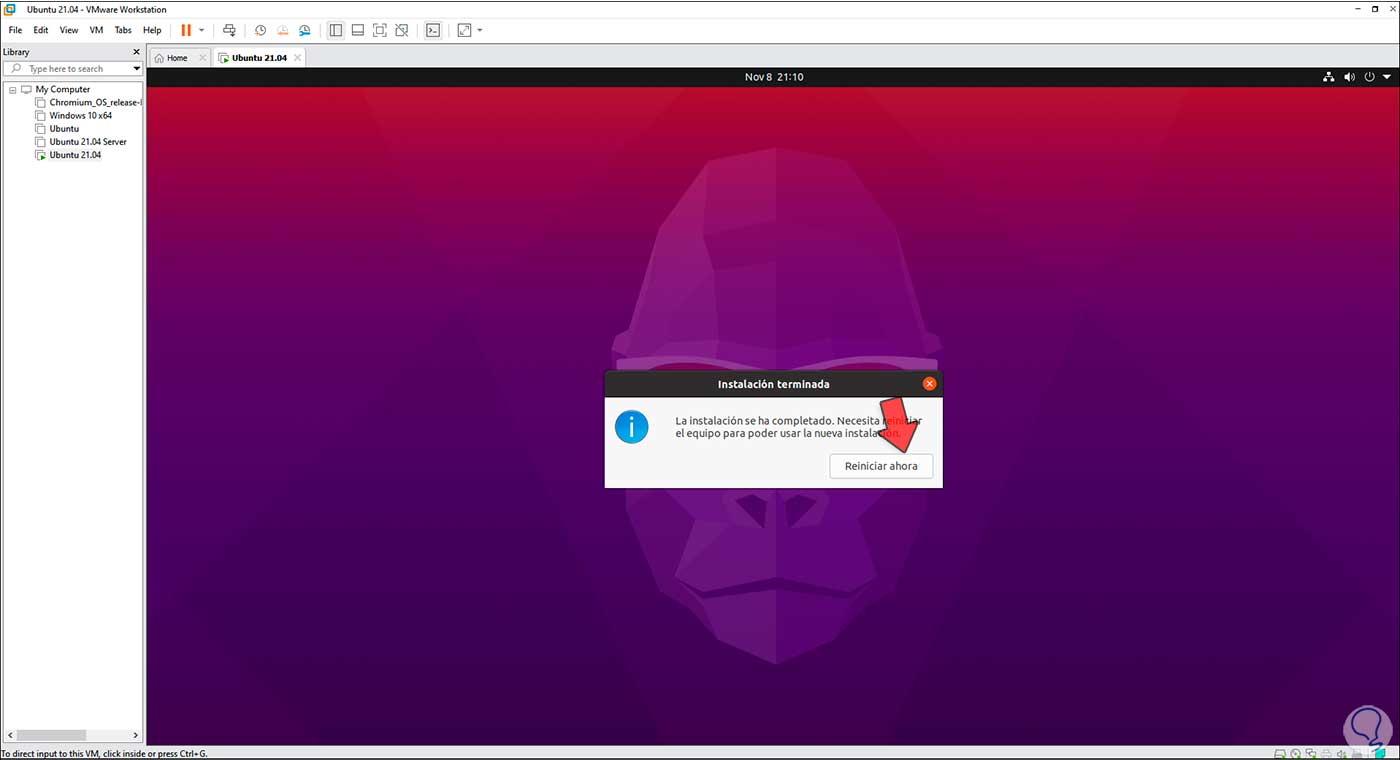
Task: Select Ubuntu 21.04 in library tree
Action: point(75,155)
